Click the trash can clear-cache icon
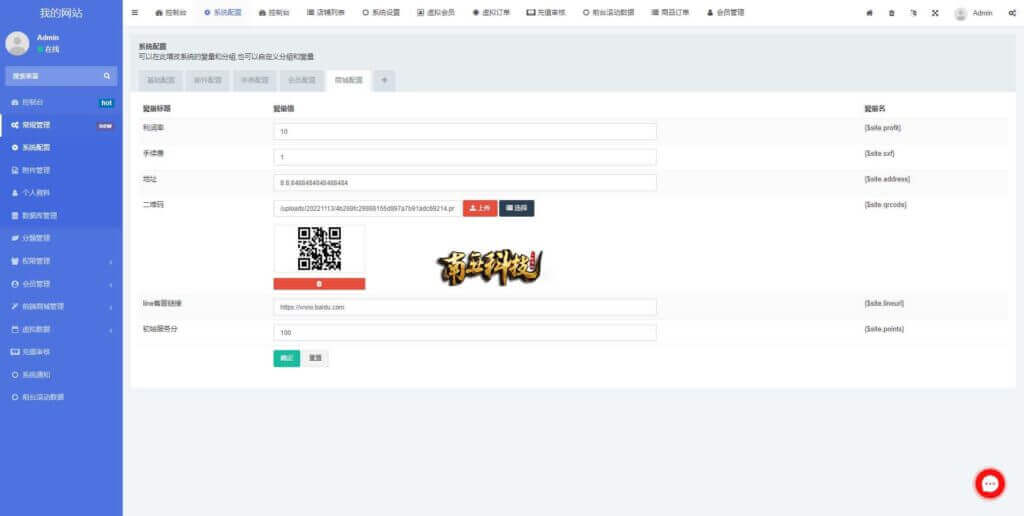The image size is (1024, 516). pos(891,12)
